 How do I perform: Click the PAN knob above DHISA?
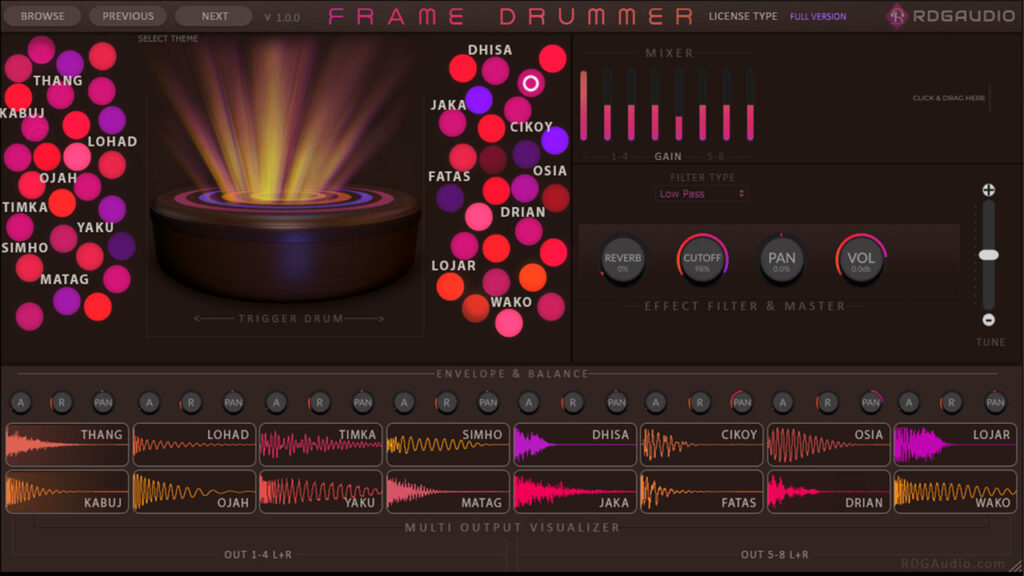pos(616,402)
